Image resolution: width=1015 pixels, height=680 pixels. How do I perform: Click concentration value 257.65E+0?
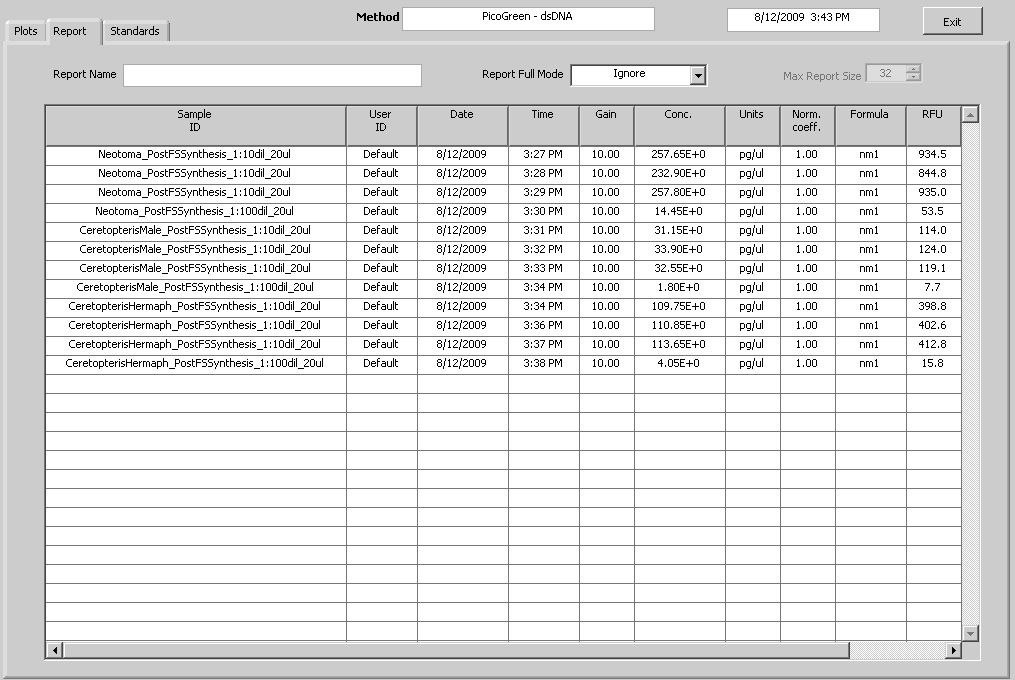(679, 155)
